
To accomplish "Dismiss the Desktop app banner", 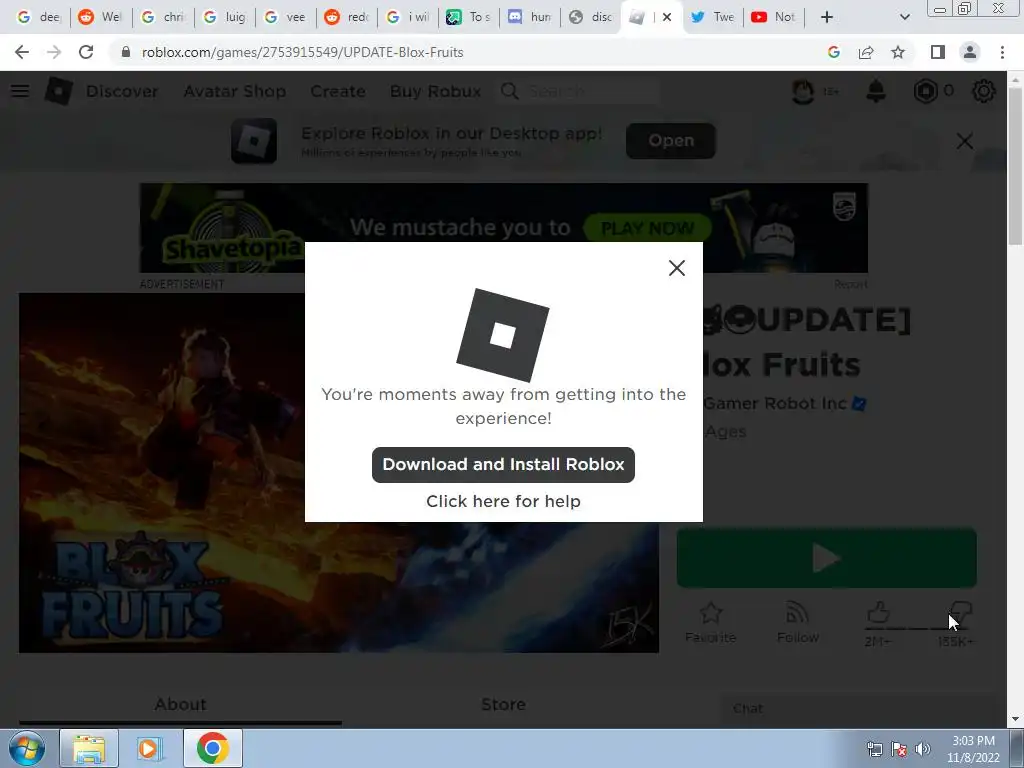I will coord(965,141).
